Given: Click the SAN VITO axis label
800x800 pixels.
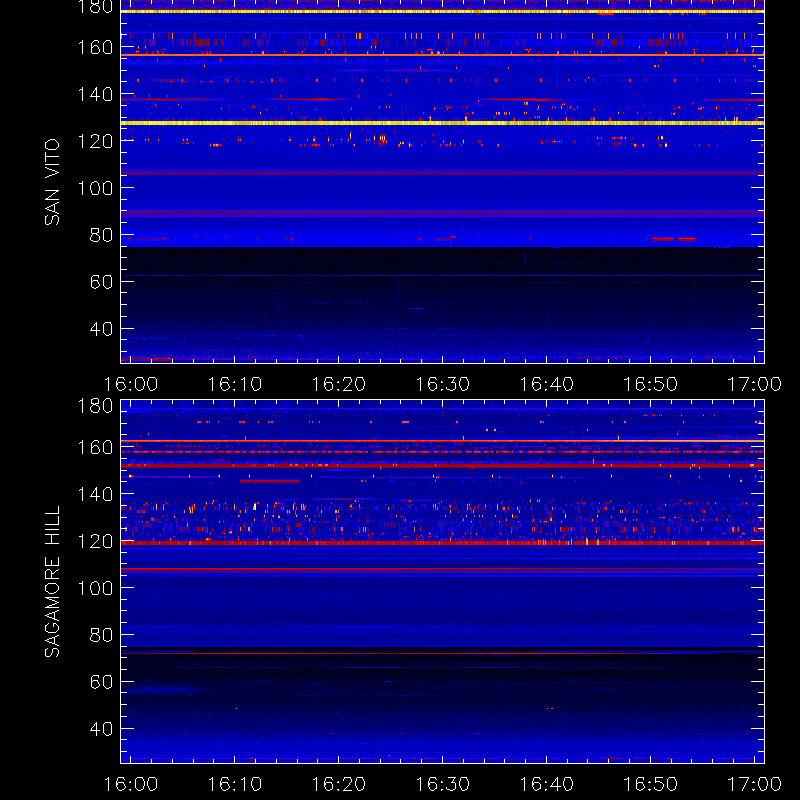Looking at the screenshot, I should (x=52, y=182).
